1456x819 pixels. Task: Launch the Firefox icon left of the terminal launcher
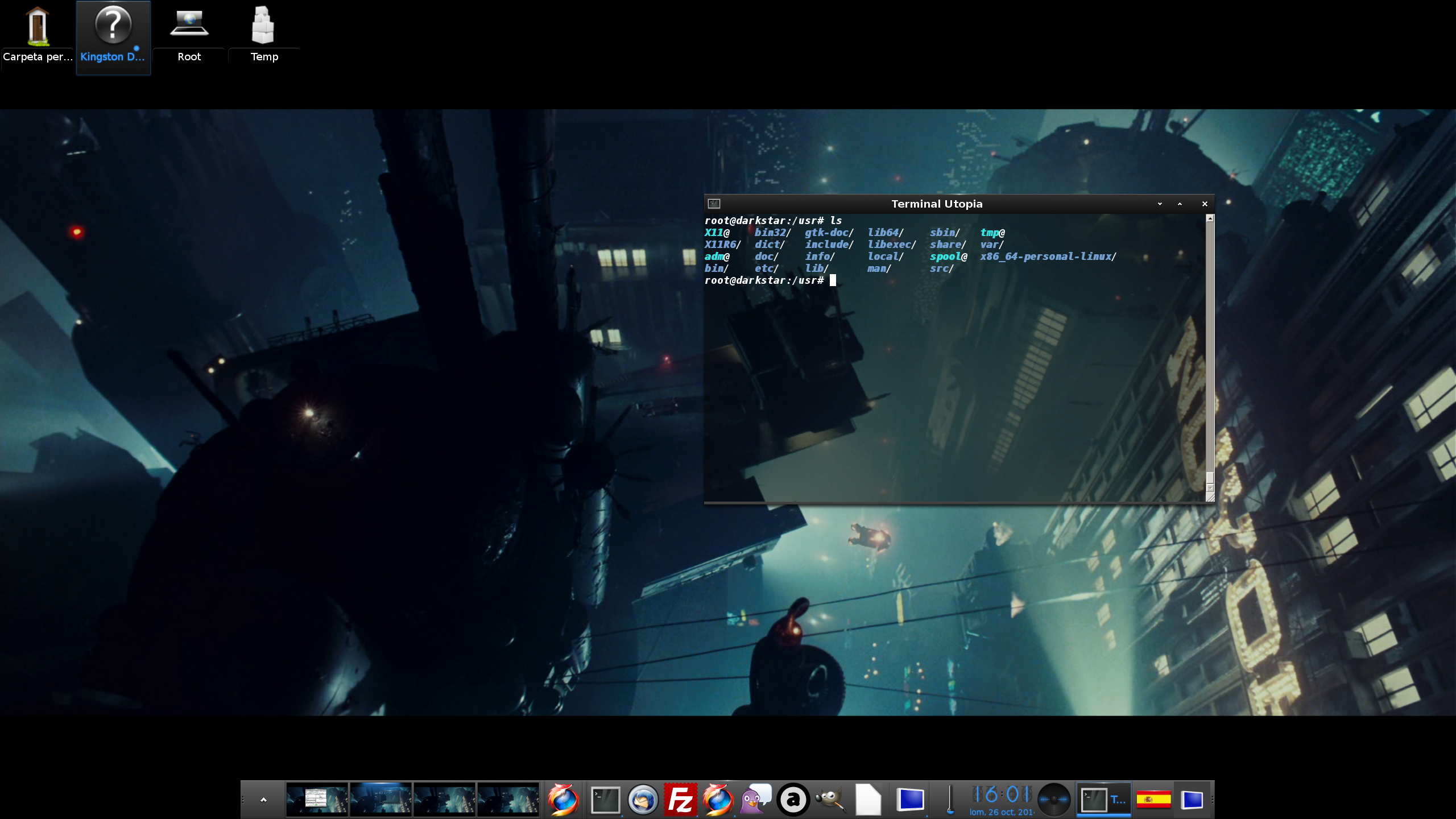563,800
